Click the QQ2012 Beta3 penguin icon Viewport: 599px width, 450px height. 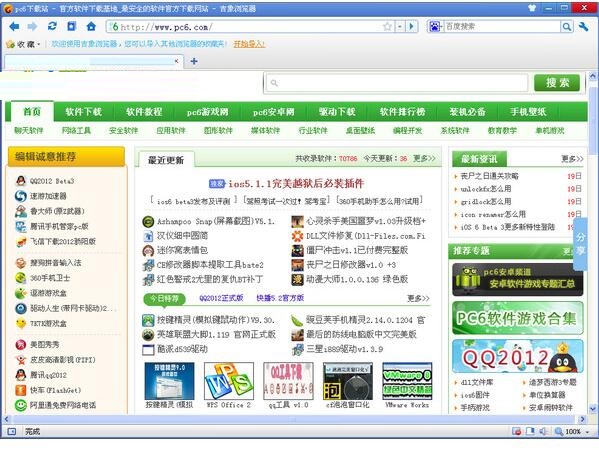[x=21, y=181]
